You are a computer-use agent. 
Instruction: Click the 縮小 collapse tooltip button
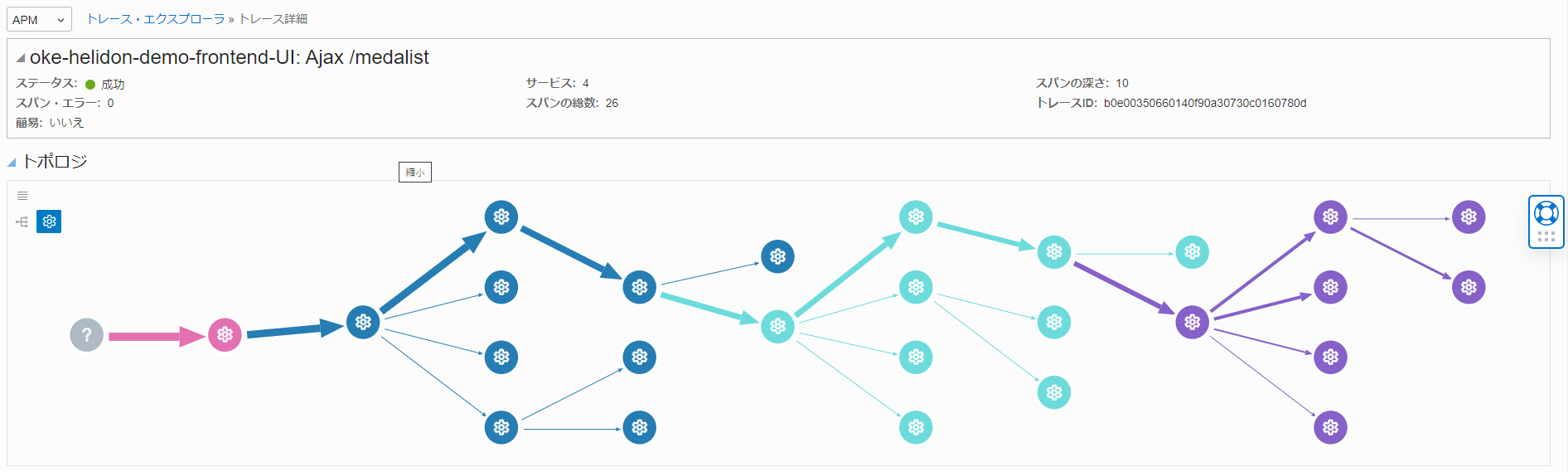pos(414,172)
